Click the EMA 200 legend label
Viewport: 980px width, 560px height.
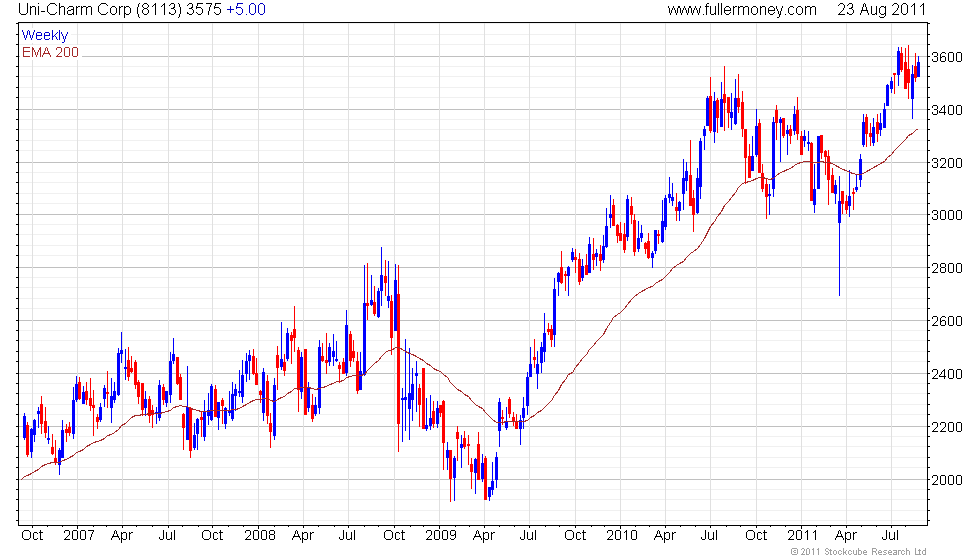(x=50, y=52)
